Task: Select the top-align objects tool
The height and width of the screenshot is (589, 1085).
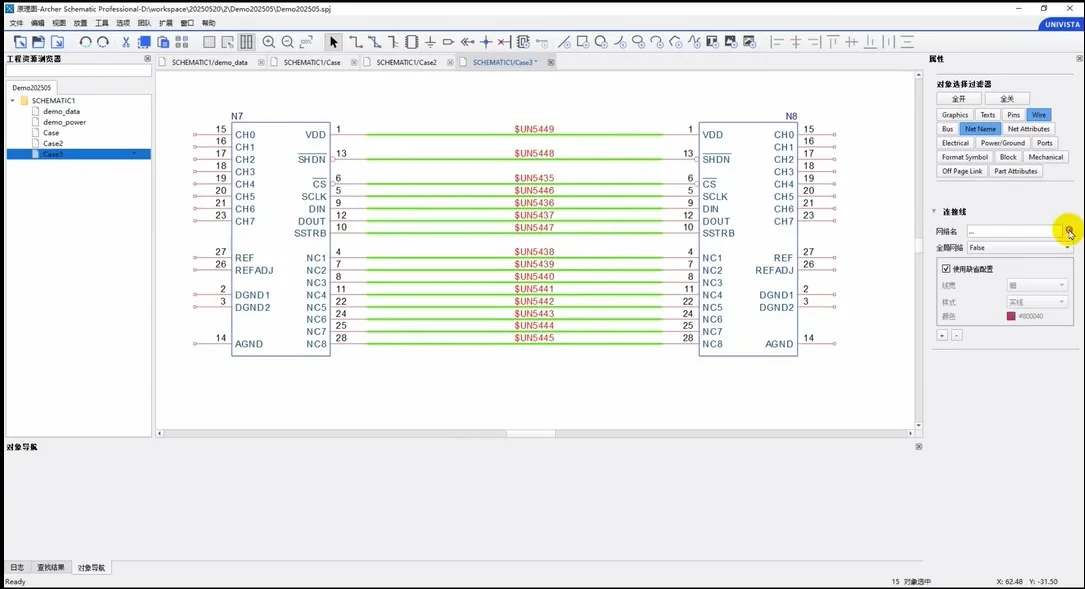Action: click(834, 42)
